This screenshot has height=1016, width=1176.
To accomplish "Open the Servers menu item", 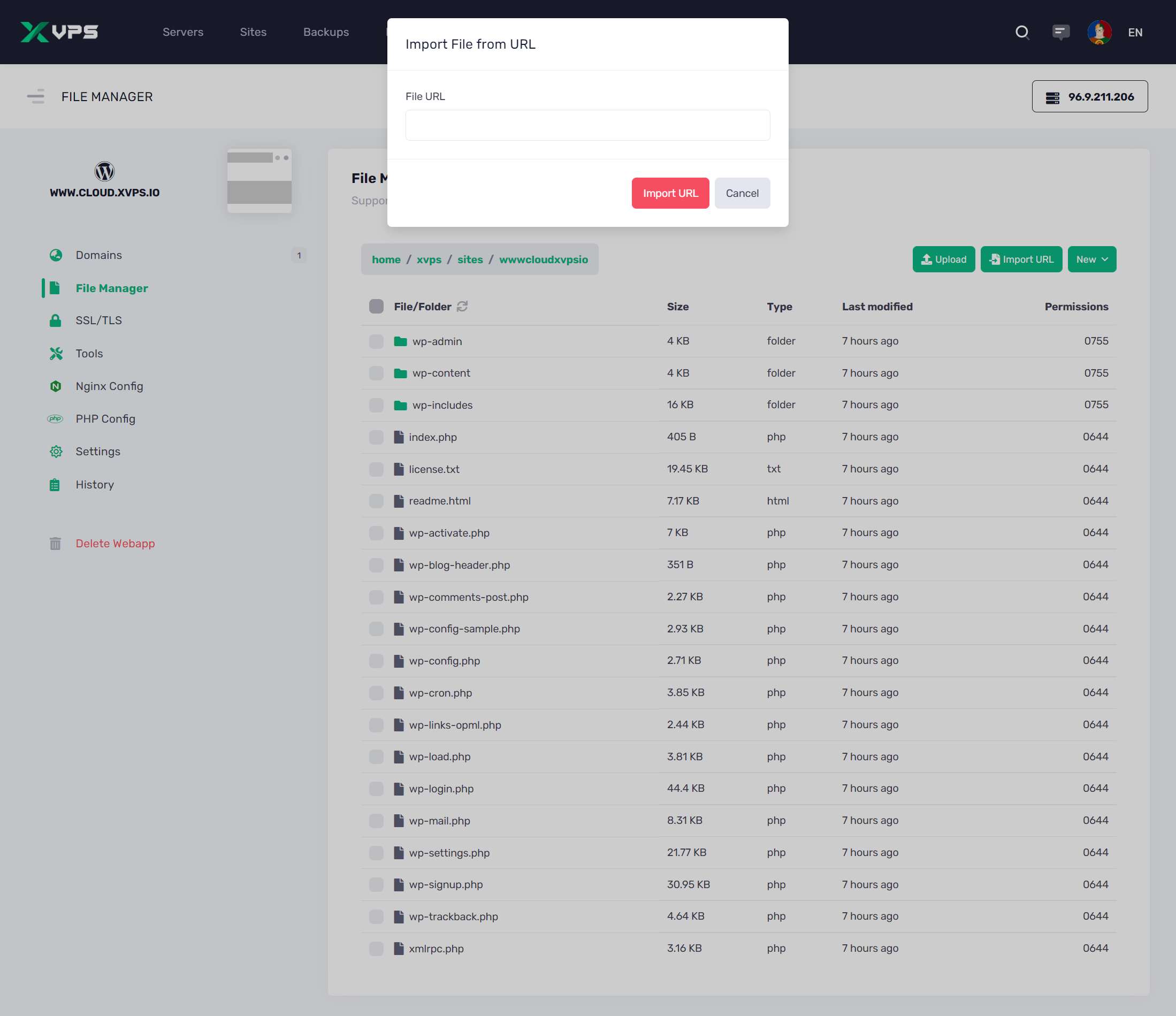I will point(183,32).
